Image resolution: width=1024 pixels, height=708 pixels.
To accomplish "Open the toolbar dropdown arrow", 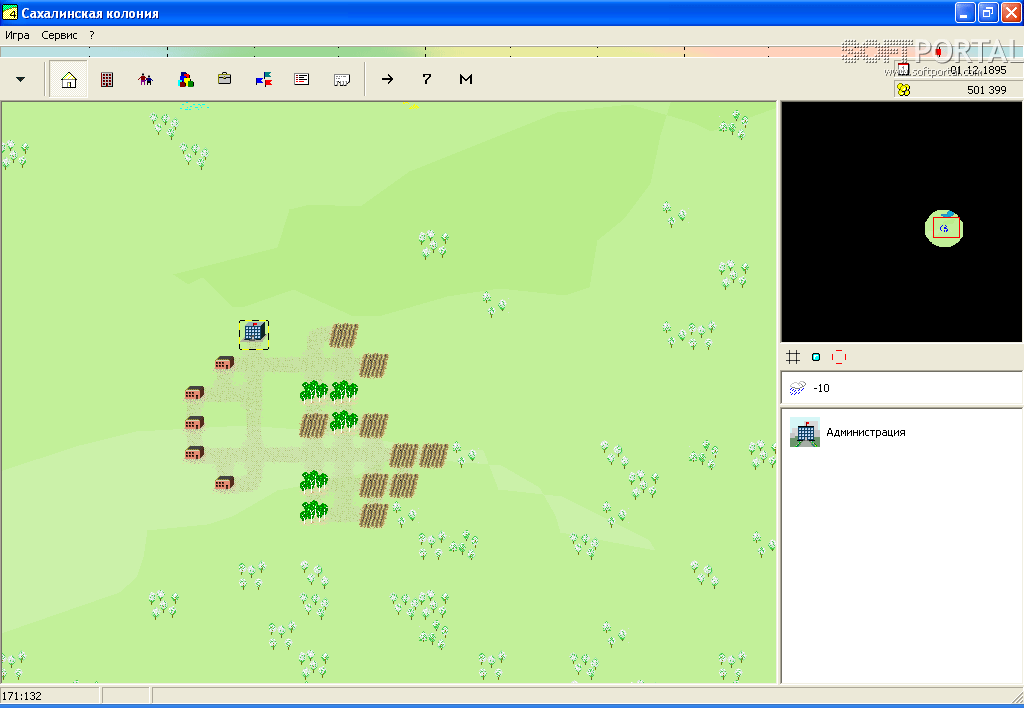I will 20,79.
